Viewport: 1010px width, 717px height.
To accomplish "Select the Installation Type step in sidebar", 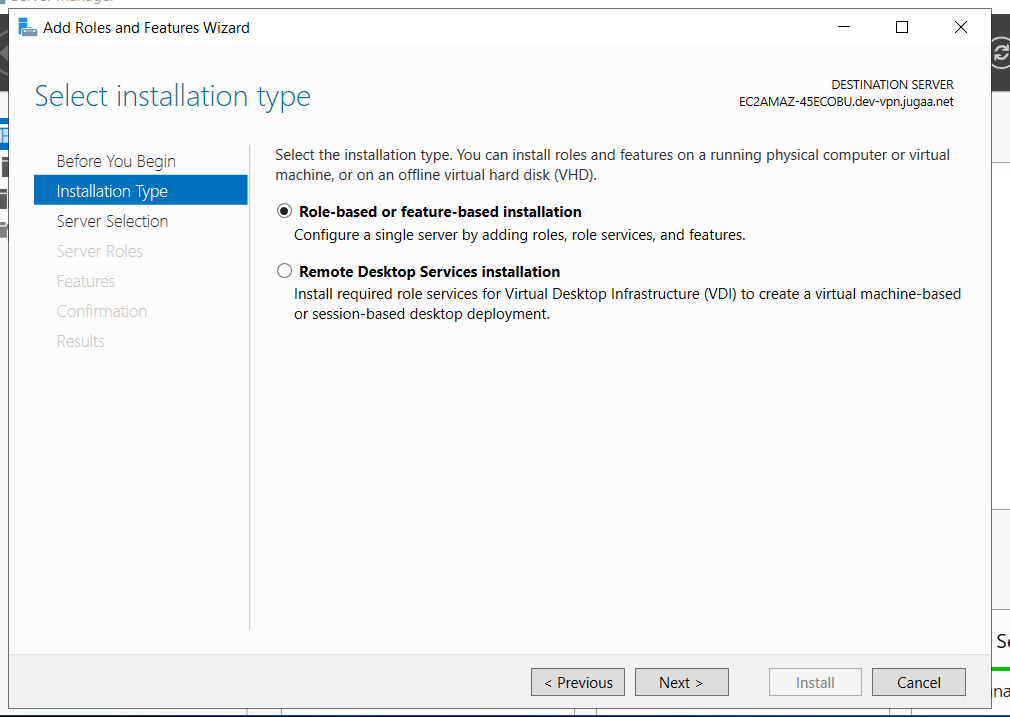I will (x=112, y=191).
